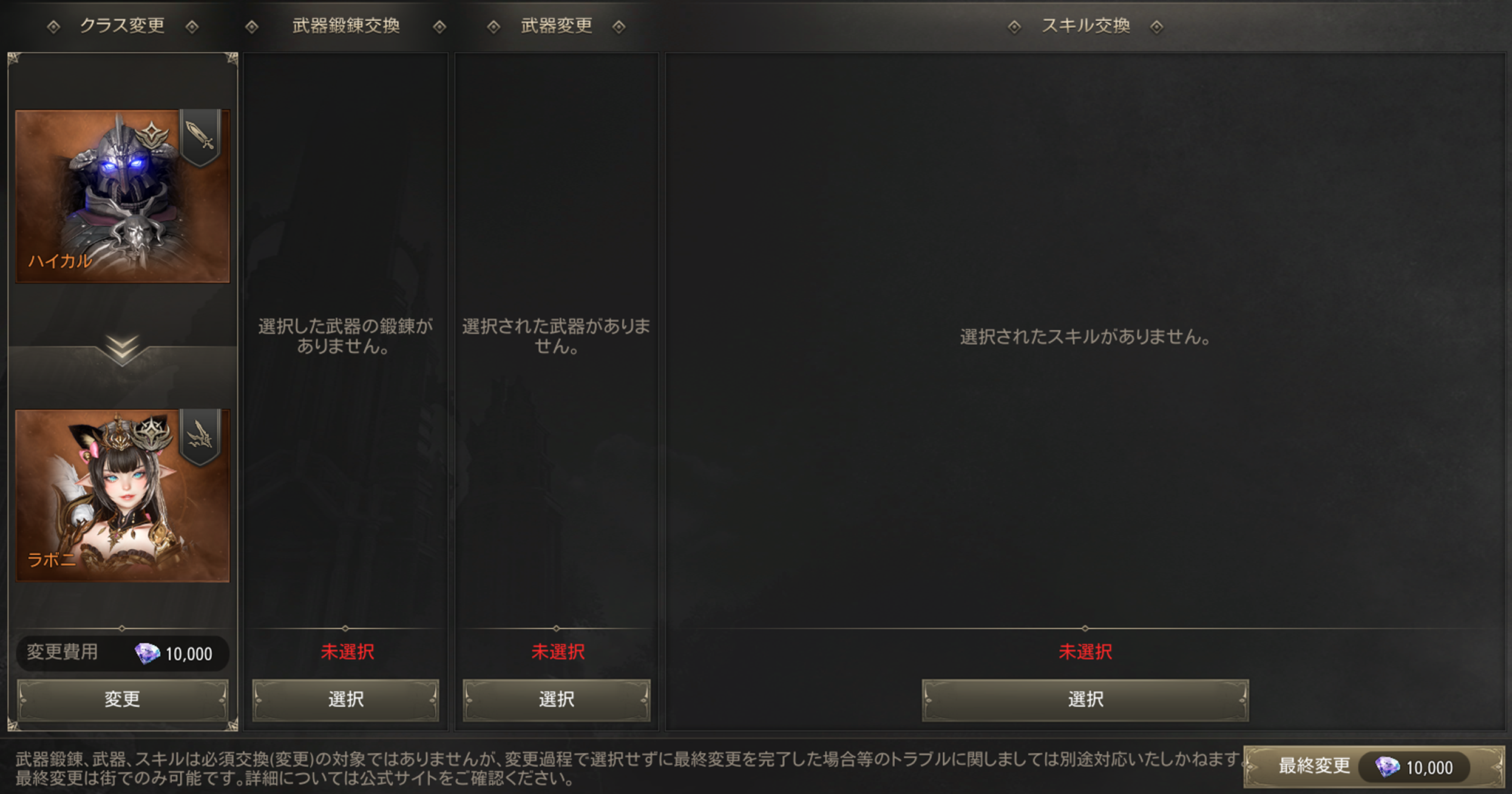Click the gem icon on the 最終変更 button
1512x794 pixels.
(x=1387, y=767)
